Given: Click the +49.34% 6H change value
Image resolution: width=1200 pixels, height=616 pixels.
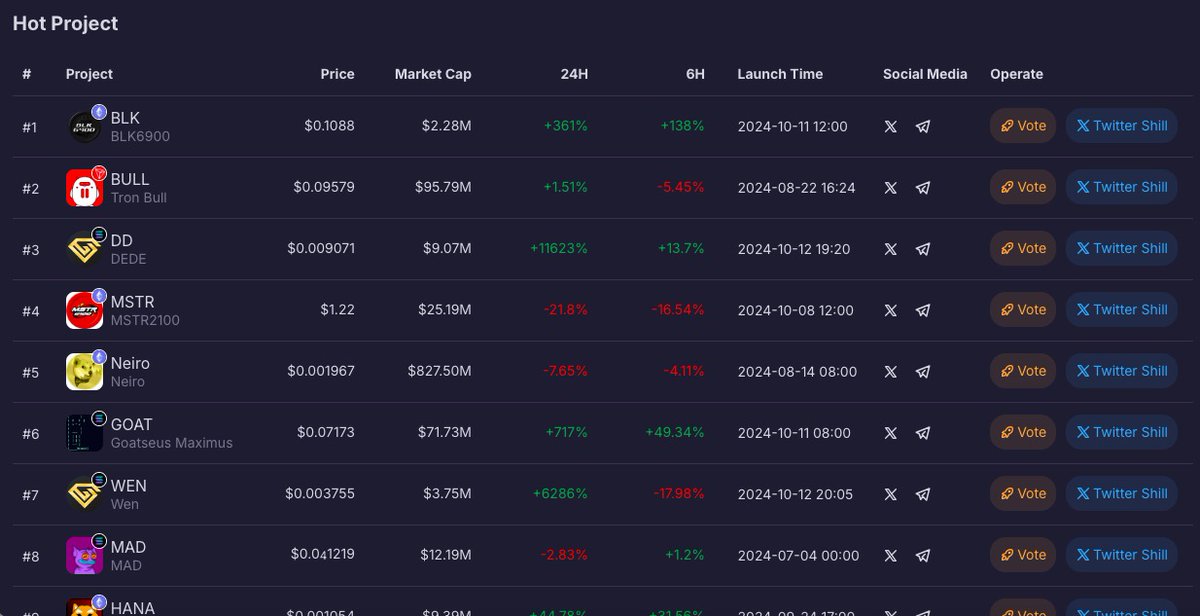Looking at the screenshot, I should 675,433.
